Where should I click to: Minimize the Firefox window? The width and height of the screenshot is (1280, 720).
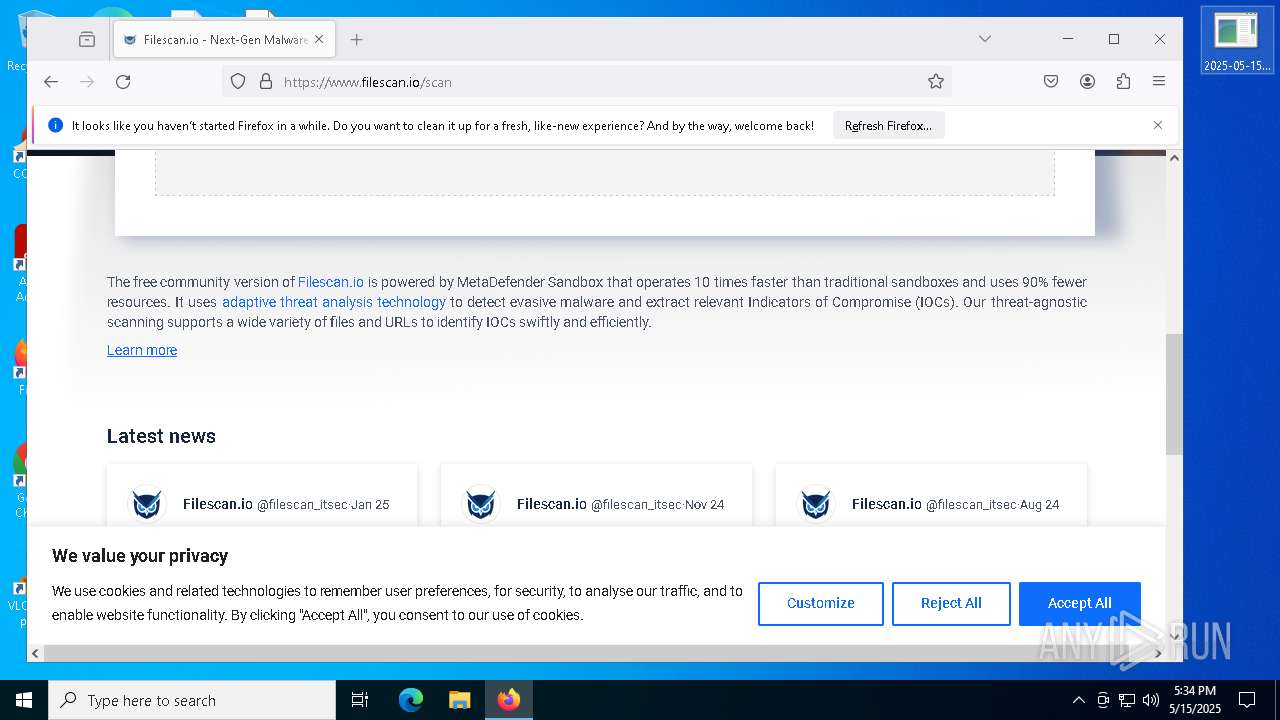[x=1068, y=39]
